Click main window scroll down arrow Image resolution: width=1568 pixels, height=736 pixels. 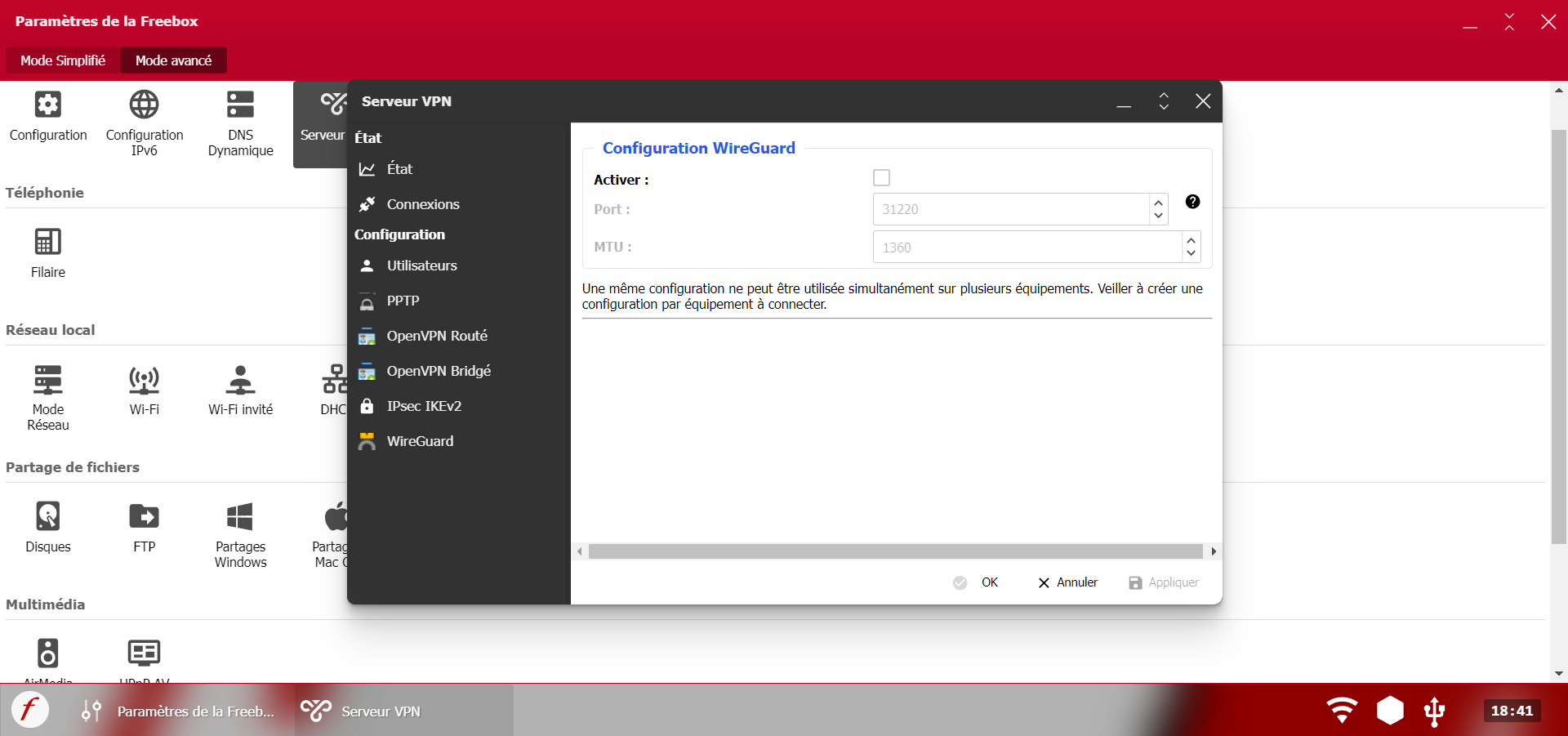click(x=1559, y=674)
